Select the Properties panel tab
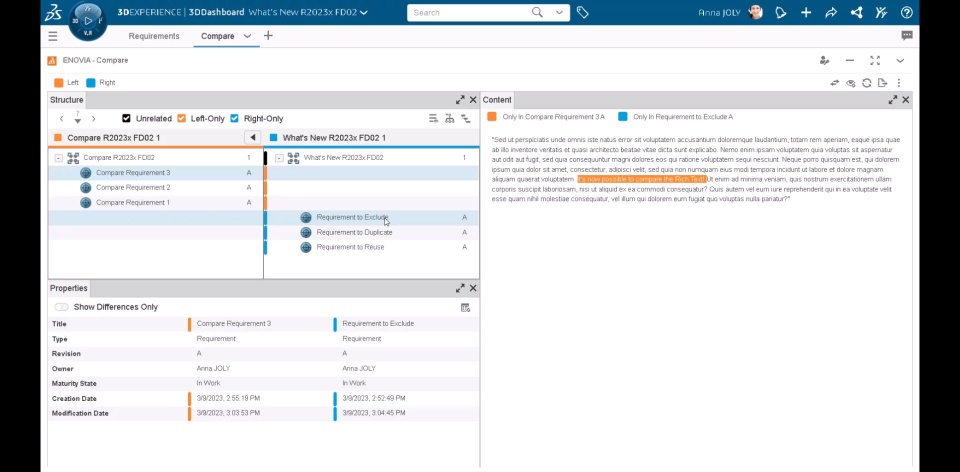Viewport: 960px width, 472px height. [69, 288]
